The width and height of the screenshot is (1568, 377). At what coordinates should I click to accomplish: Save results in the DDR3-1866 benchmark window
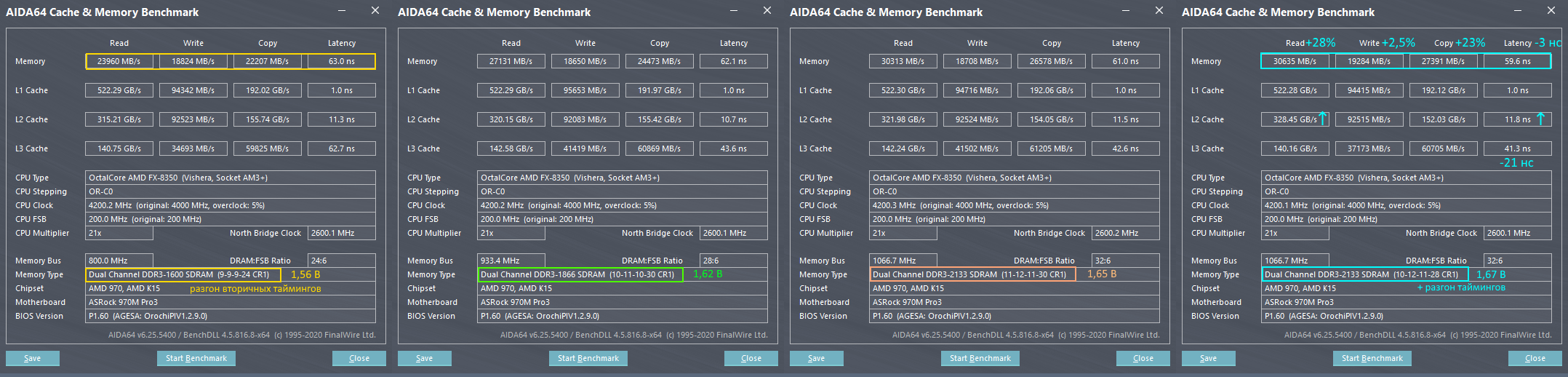click(x=425, y=358)
